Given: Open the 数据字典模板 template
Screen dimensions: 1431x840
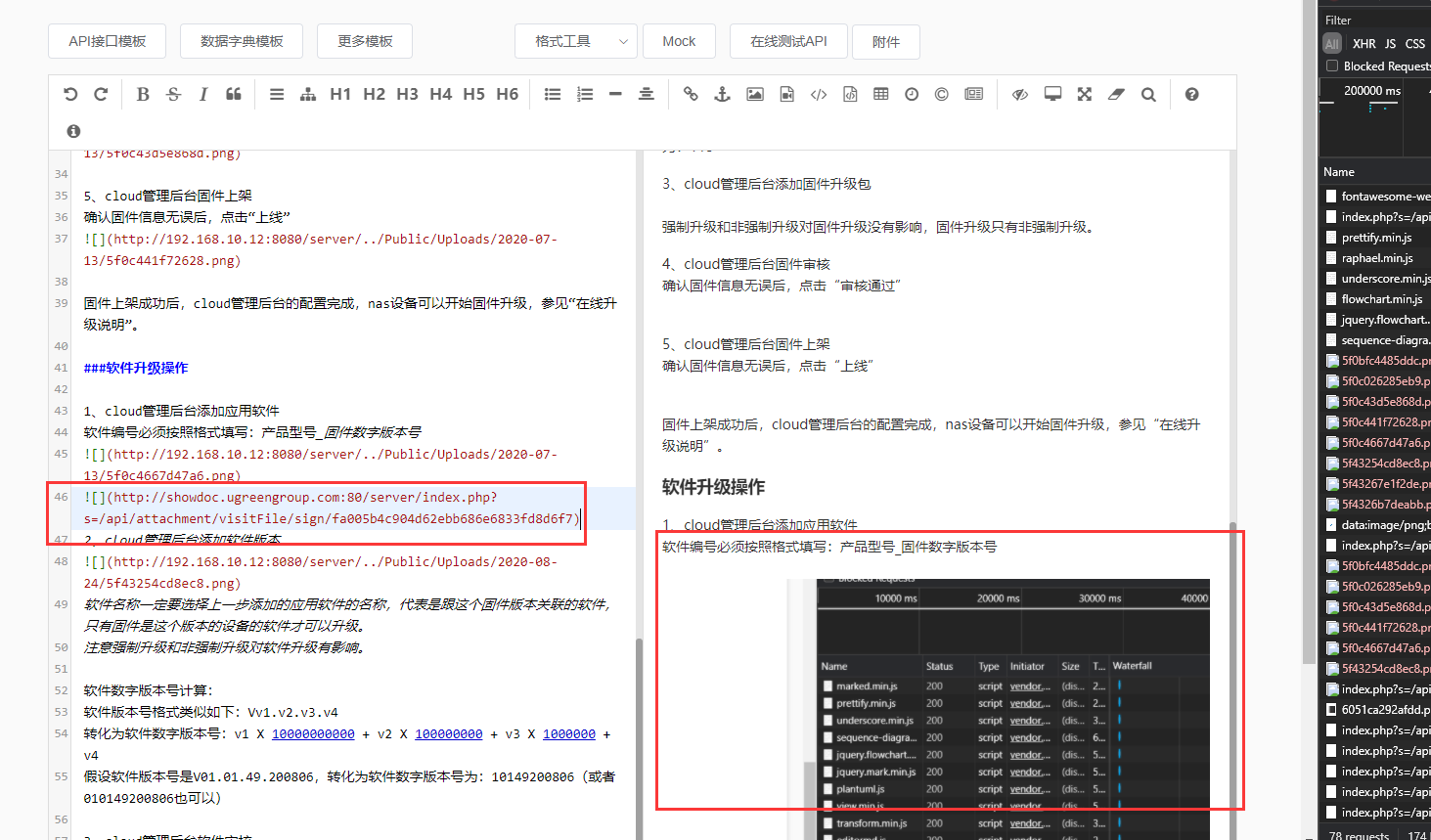Looking at the screenshot, I should pyautogui.click(x=242, y=41).
